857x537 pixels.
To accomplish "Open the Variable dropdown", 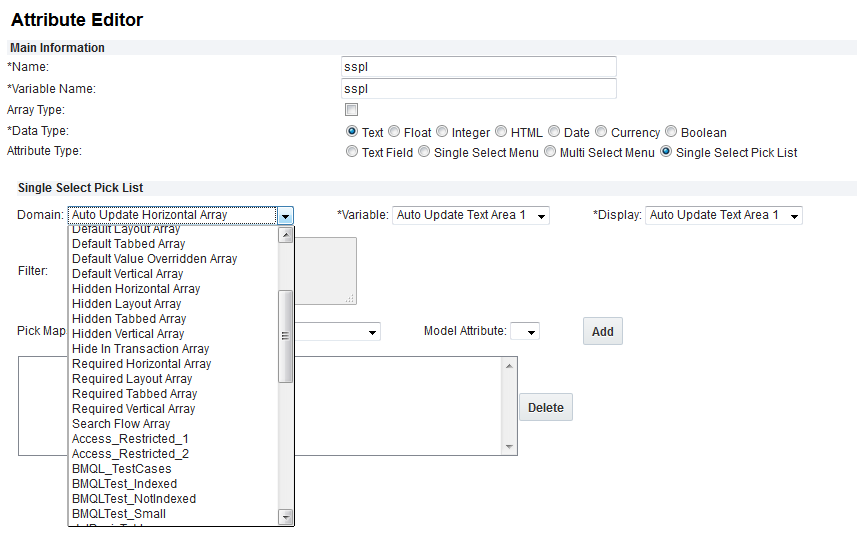I will click(x=471, y=215).
